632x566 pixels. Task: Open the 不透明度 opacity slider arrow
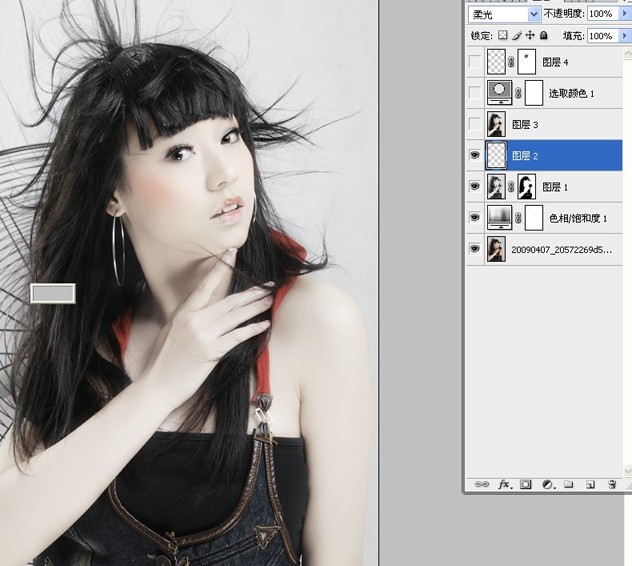(x=624, y=14)
